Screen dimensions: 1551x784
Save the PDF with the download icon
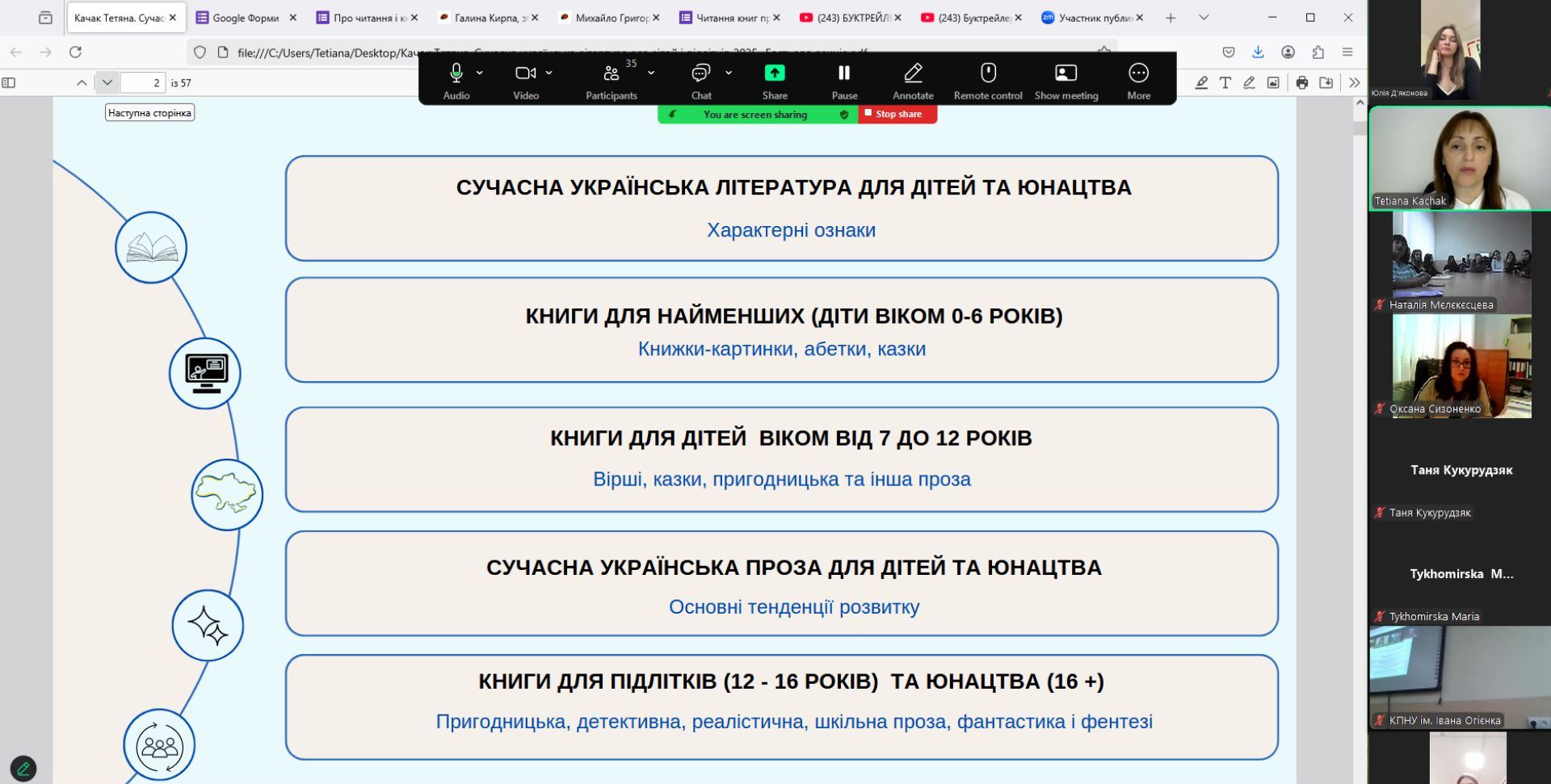pos(1325,82)
